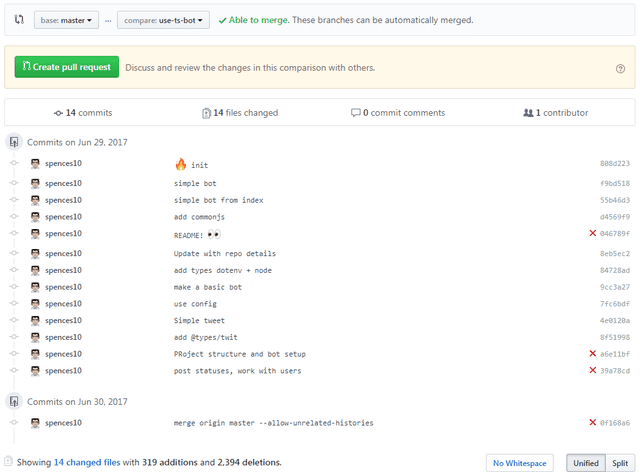Open commit hash 808d223
The height and width of the screenshot is (474, 640).
pyautogui.click(x=615, y=164)
